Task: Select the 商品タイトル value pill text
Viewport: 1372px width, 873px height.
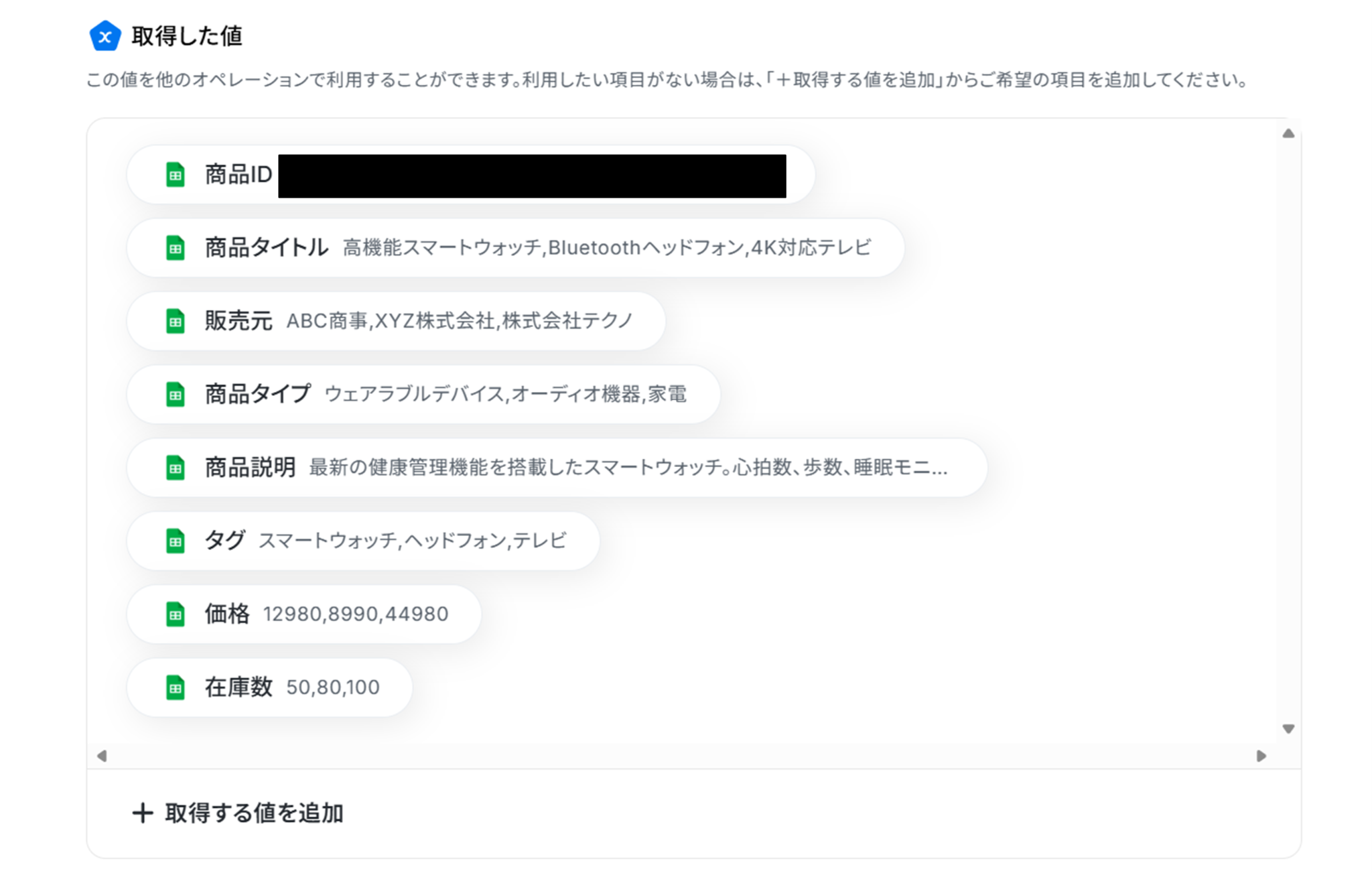Action: (606, 248)
